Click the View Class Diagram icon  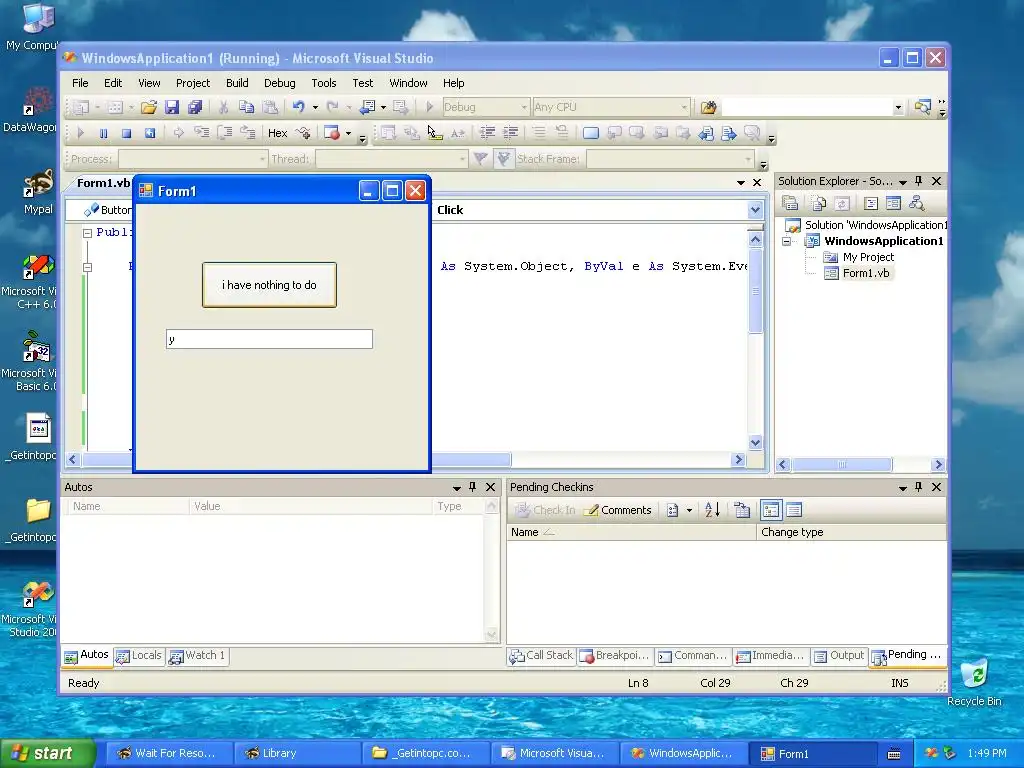[916, 203]
